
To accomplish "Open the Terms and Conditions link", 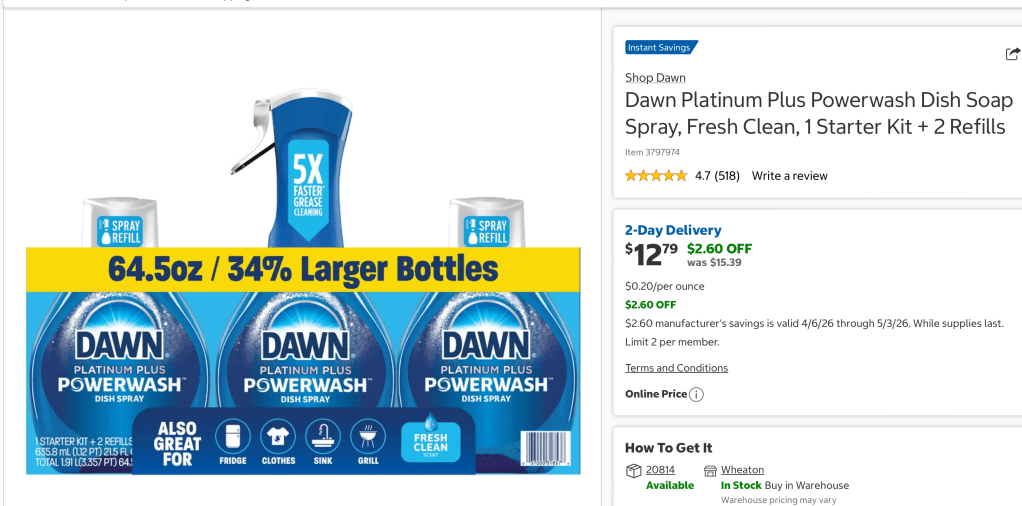I will (x=676, y=368).
